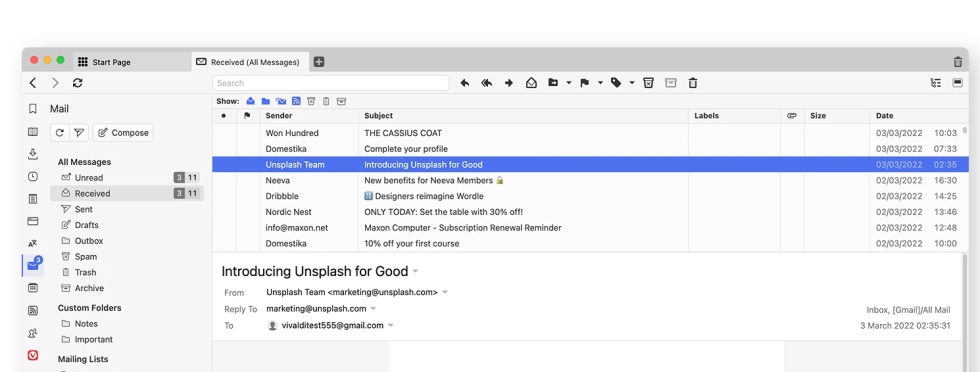This screenshot has height=372, width=980.
Task: Open the Window panel icon
Action: (33, 221)
